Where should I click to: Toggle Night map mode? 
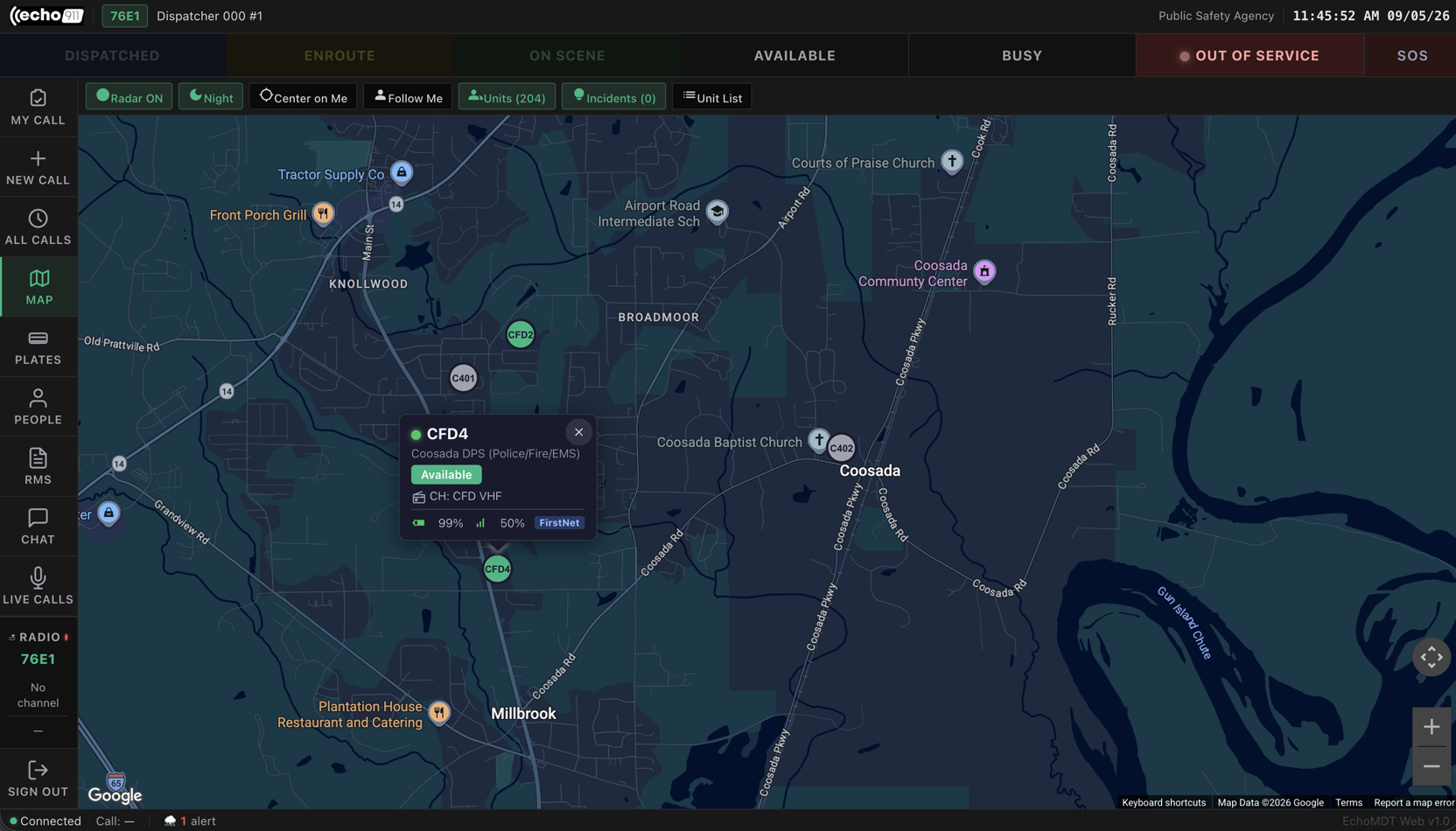pos(211,97)
